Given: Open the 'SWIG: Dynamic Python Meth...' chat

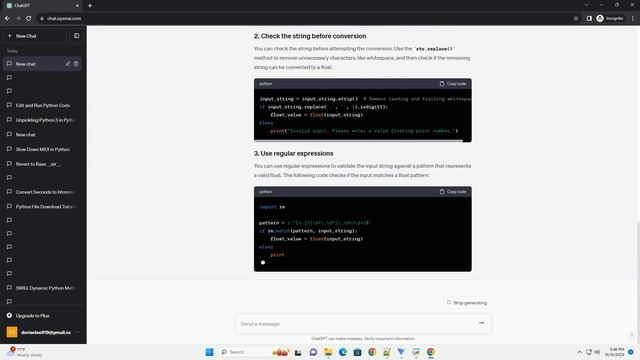Looking at the screenshot, I should (x=42, y=288).
